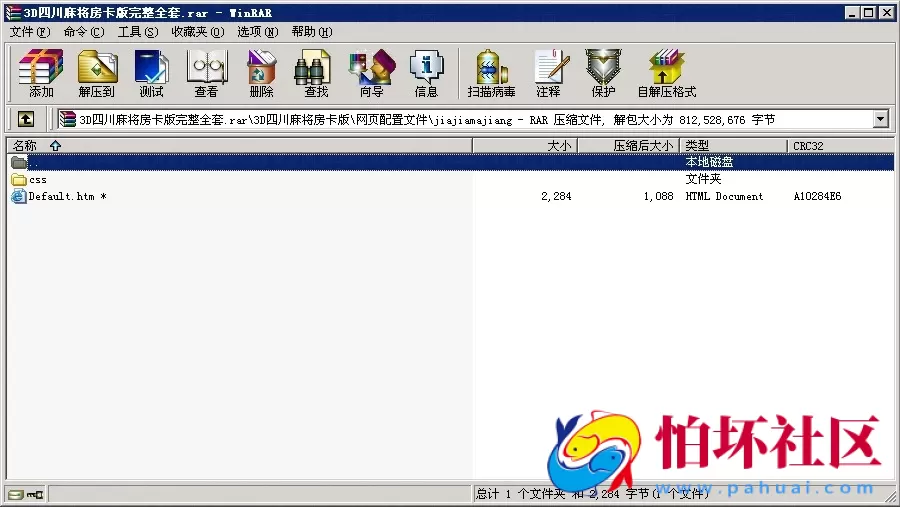The width and height of the screenshot is (900, 507).
Task: Click the key icon in status bar
Action: (x=35, y=494)
